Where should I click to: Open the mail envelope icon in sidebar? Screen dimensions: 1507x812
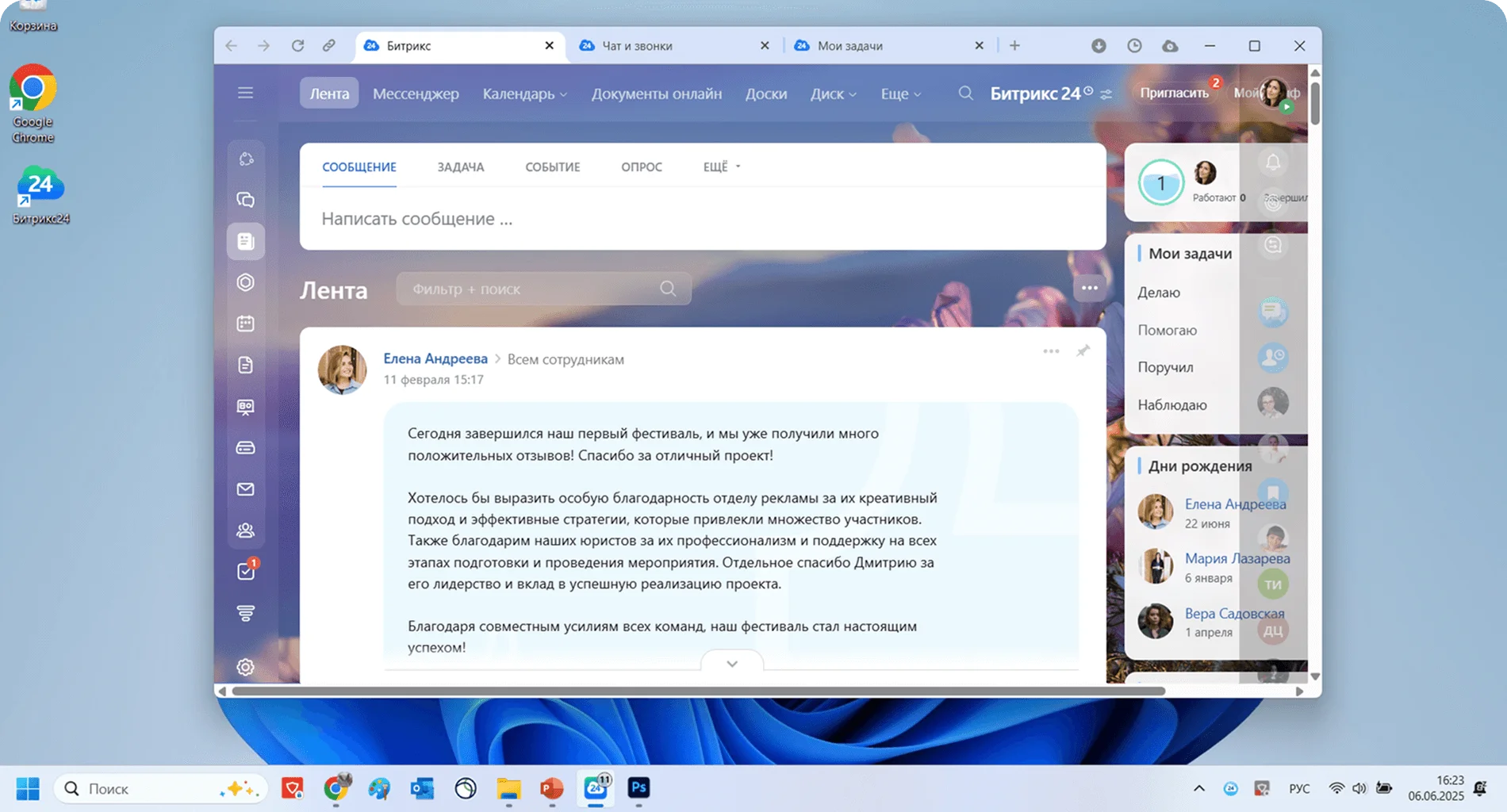[245, 489]
